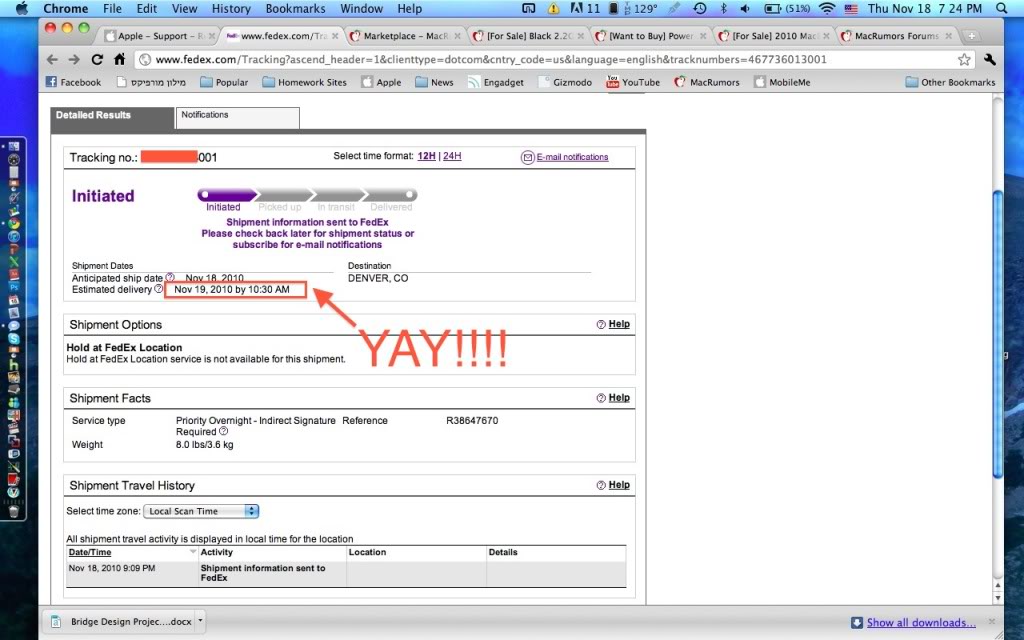Open the Apple bookmark in bookmarks bar

[x=381, y=82]
